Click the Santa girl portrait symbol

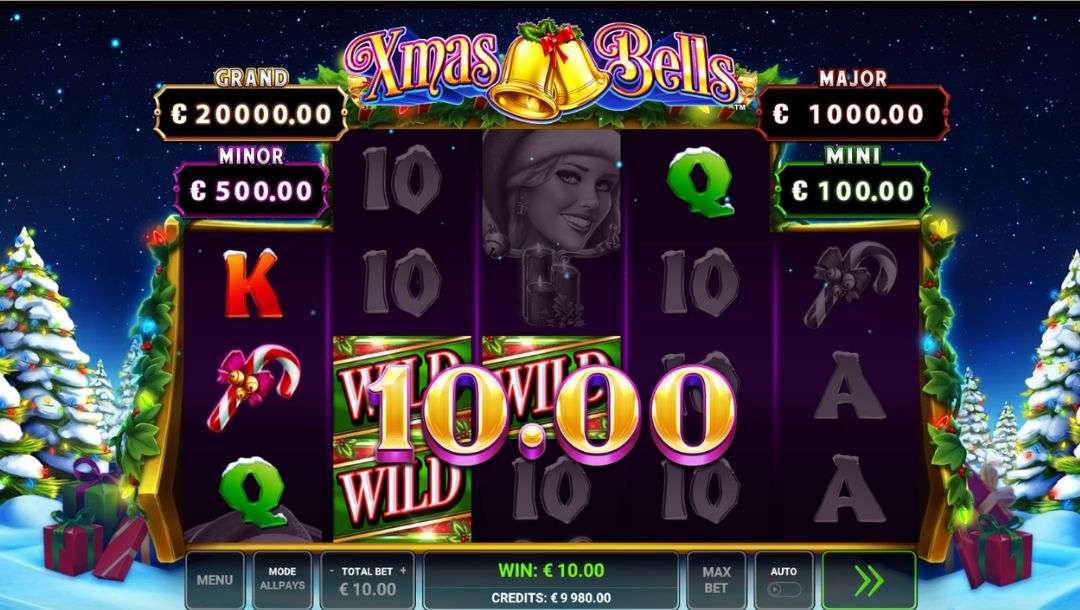552,192
